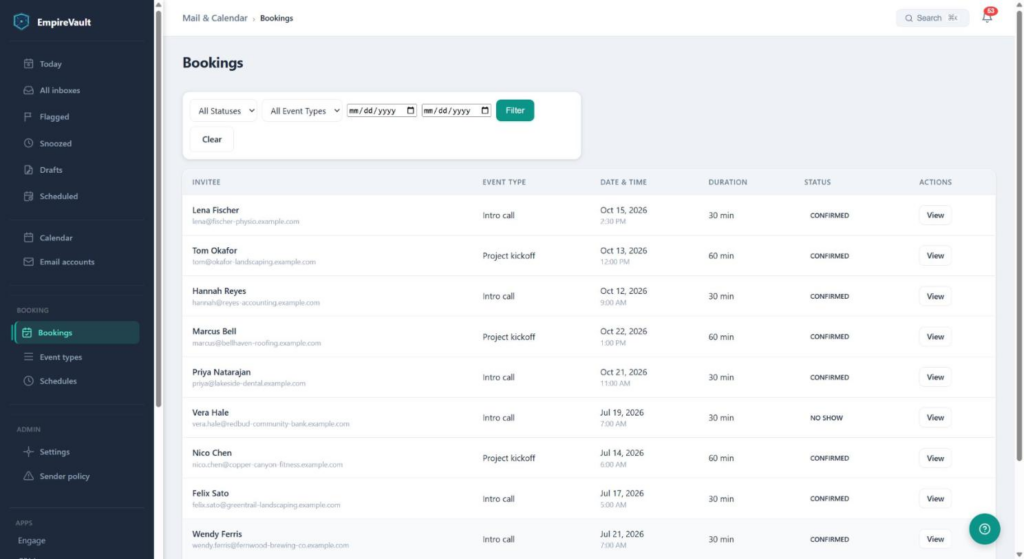1024x559 pixels.
Task: View Vera Hale's booking
Action: (935, 417)
